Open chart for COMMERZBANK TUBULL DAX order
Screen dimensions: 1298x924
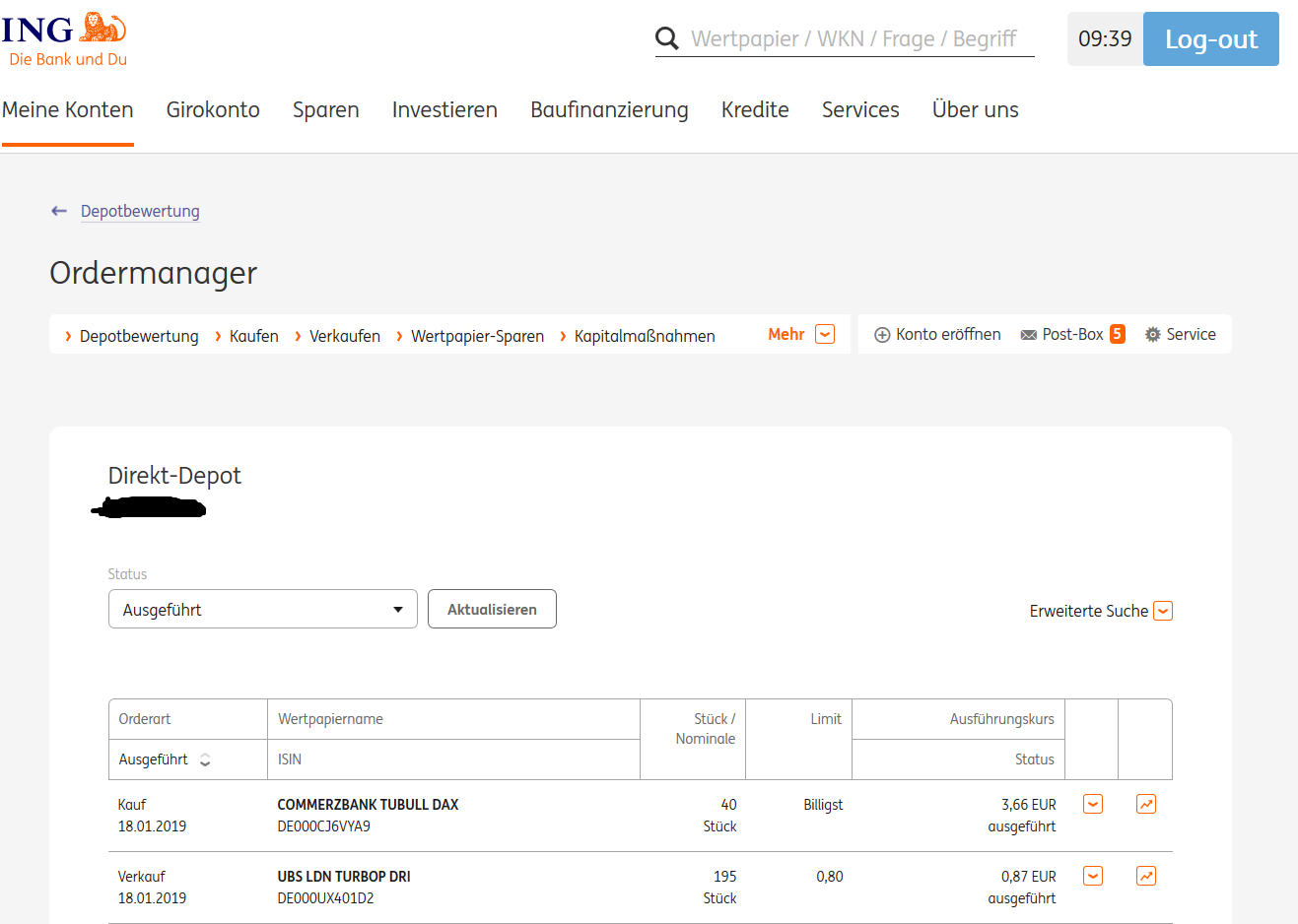coord(1145,805)
